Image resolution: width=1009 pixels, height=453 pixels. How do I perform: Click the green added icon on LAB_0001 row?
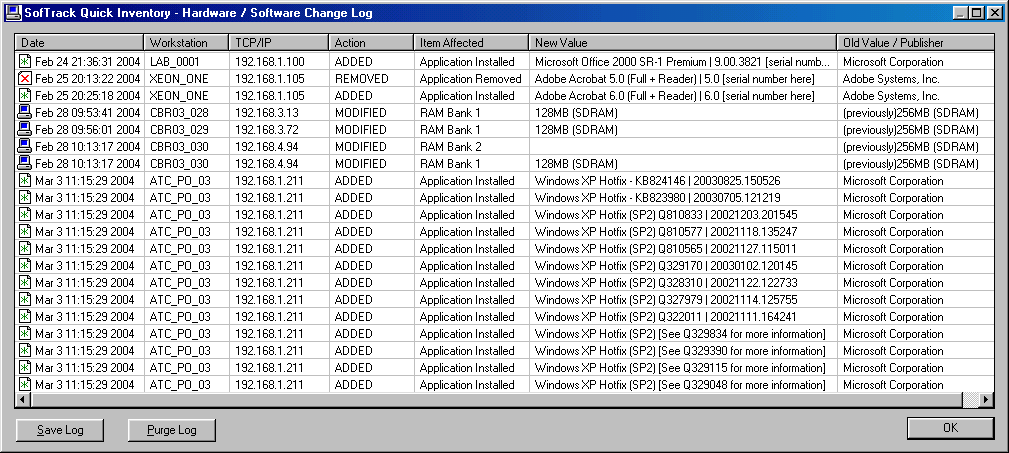pyautogui.click(x=25, y=62)
